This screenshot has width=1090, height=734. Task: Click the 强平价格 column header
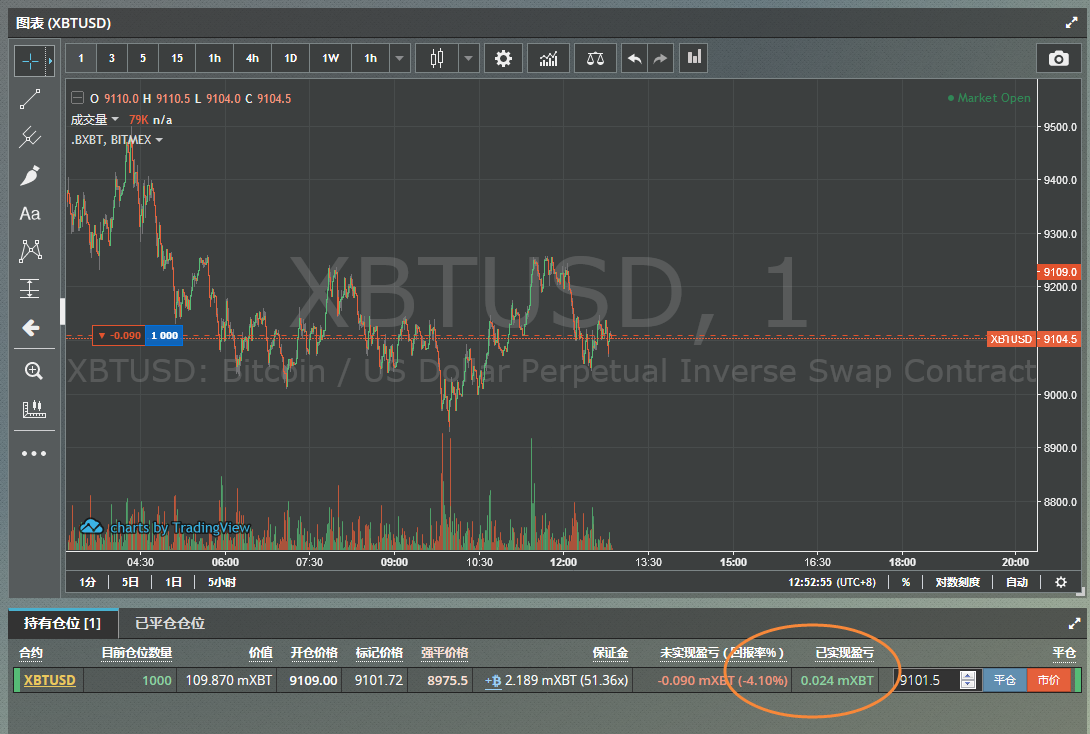point(444,653)
